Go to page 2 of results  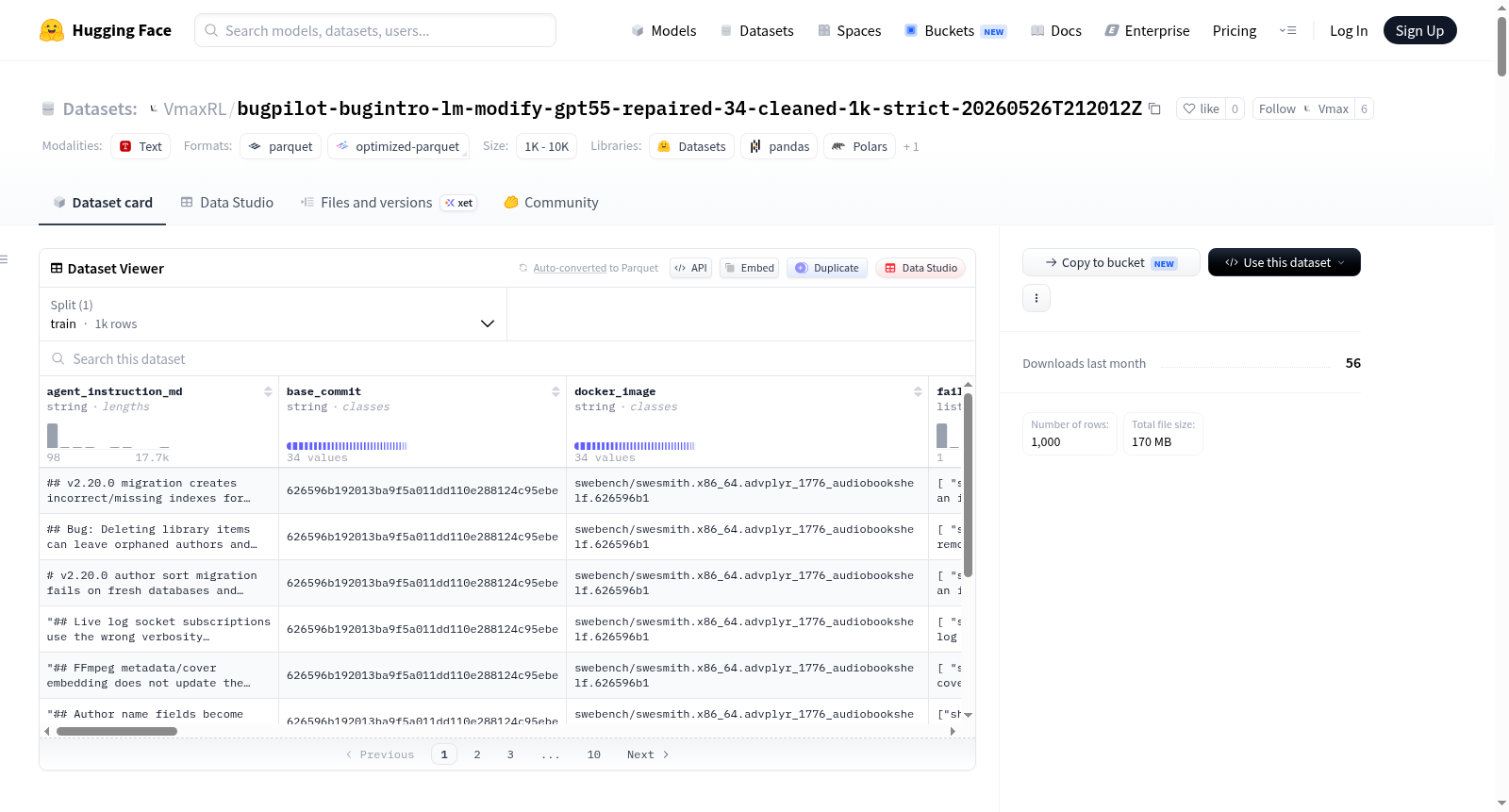pos(477,754)
